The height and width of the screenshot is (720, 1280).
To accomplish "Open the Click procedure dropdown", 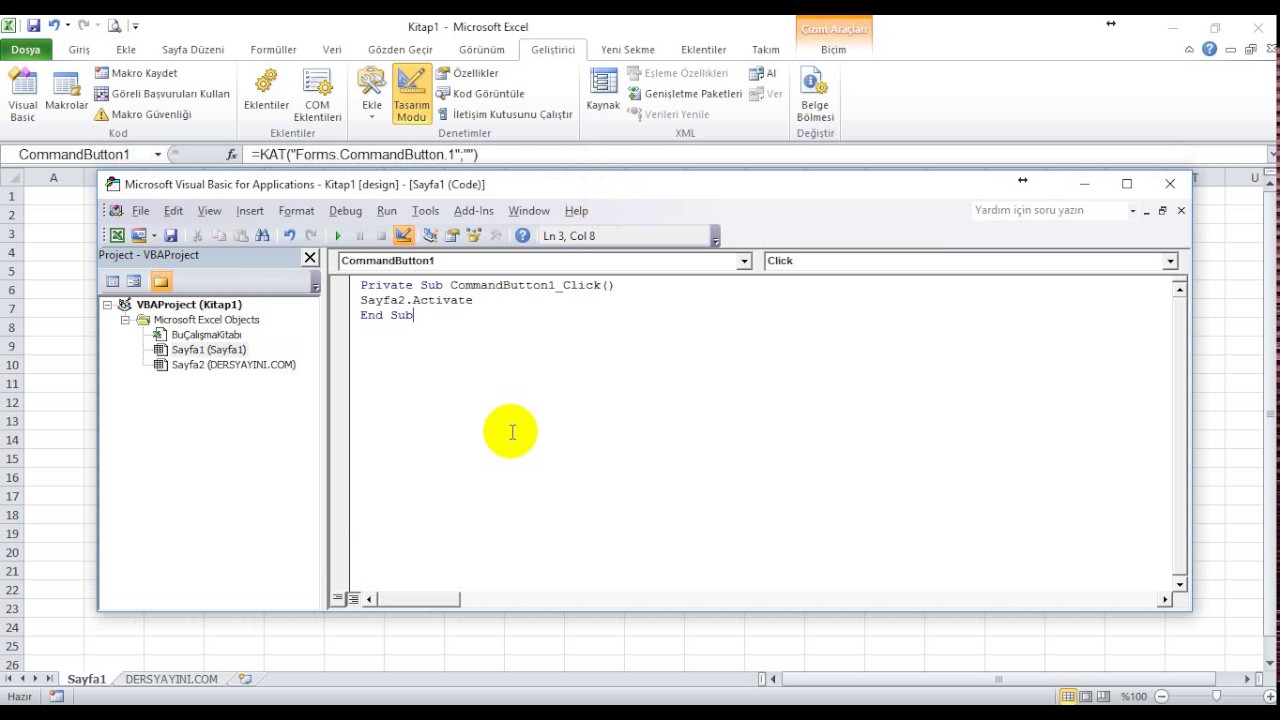I will pos(1170,261).
